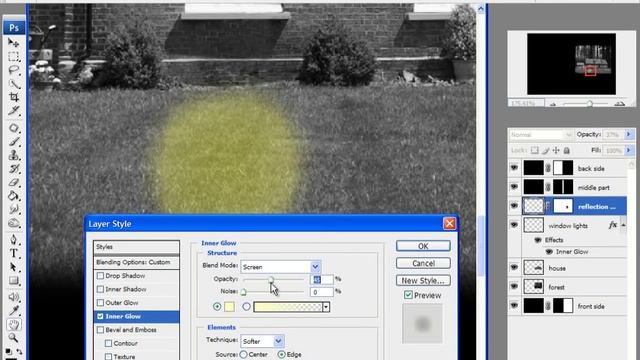Hide the forest layer
This screenshot has width=640, height=360.
pyautogui.click(x=514, y=287)
